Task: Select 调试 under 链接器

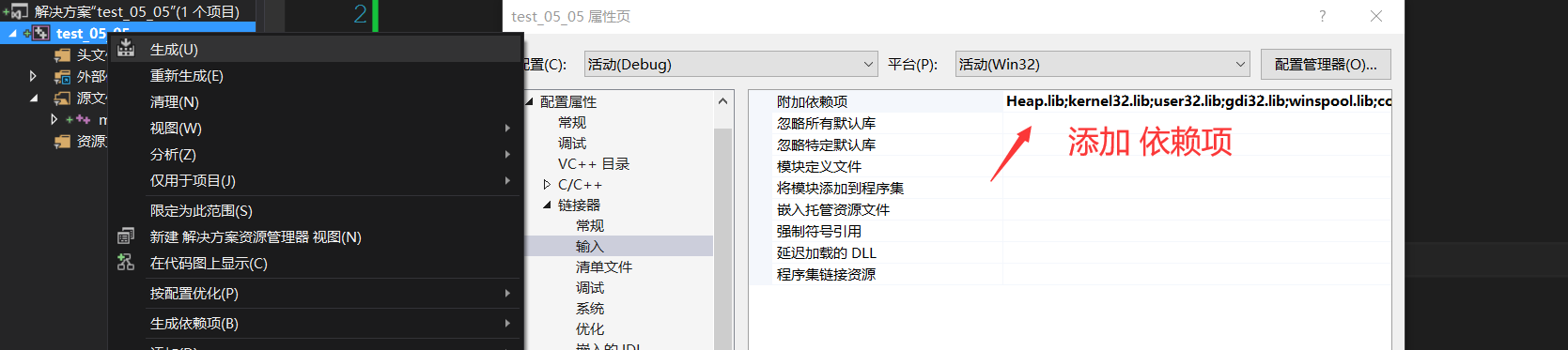Action: point(590,287)
